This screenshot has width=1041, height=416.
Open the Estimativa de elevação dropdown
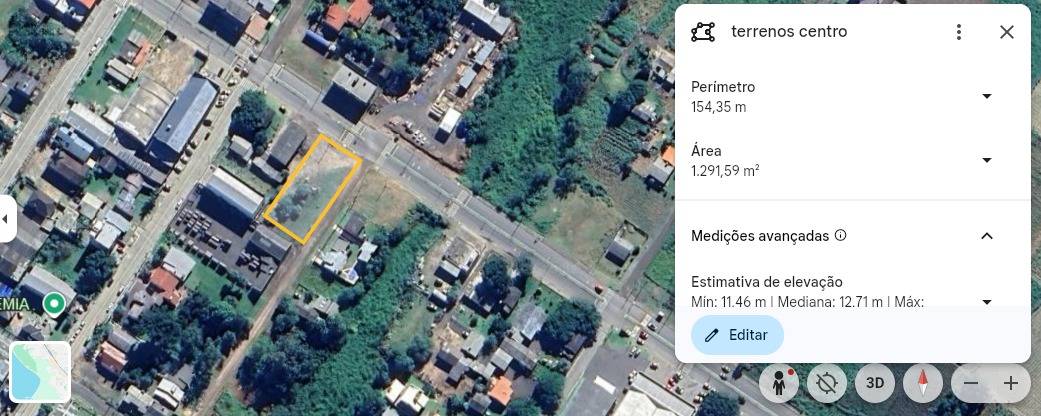click(987, 302)
